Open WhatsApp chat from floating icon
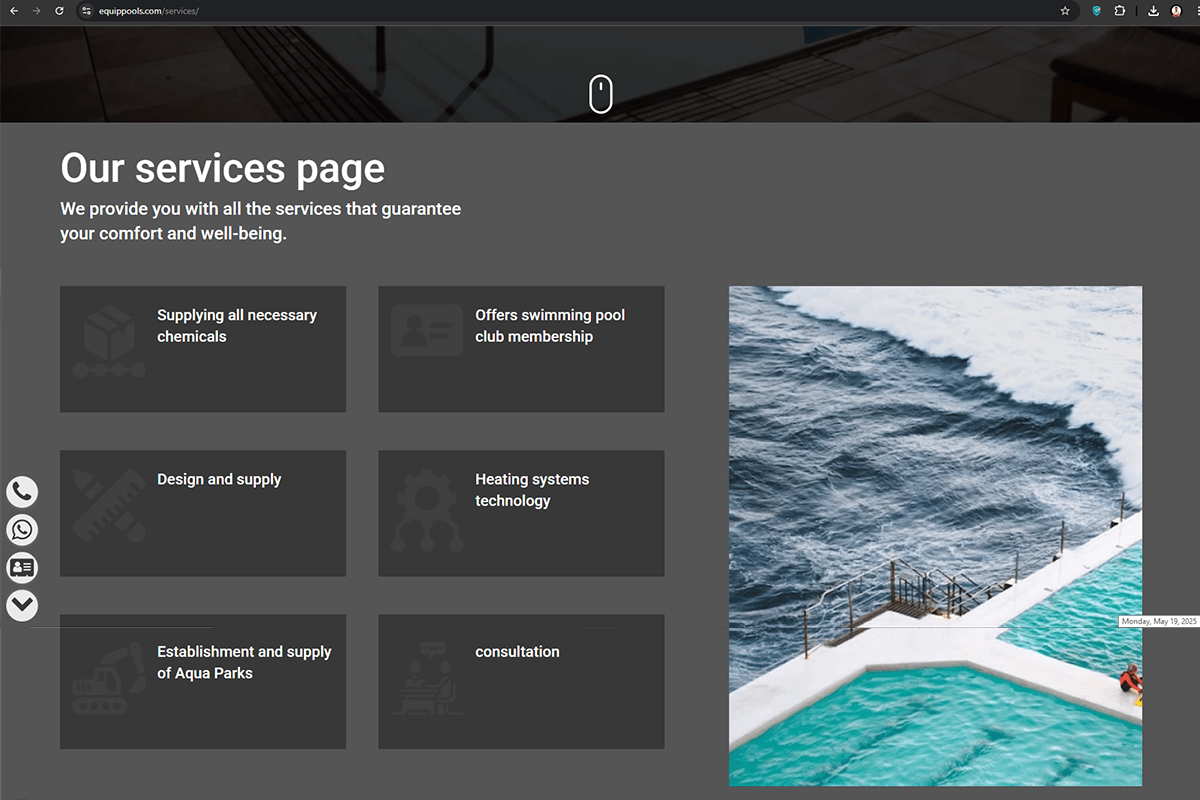1200x800 pixels. [22, 529]
